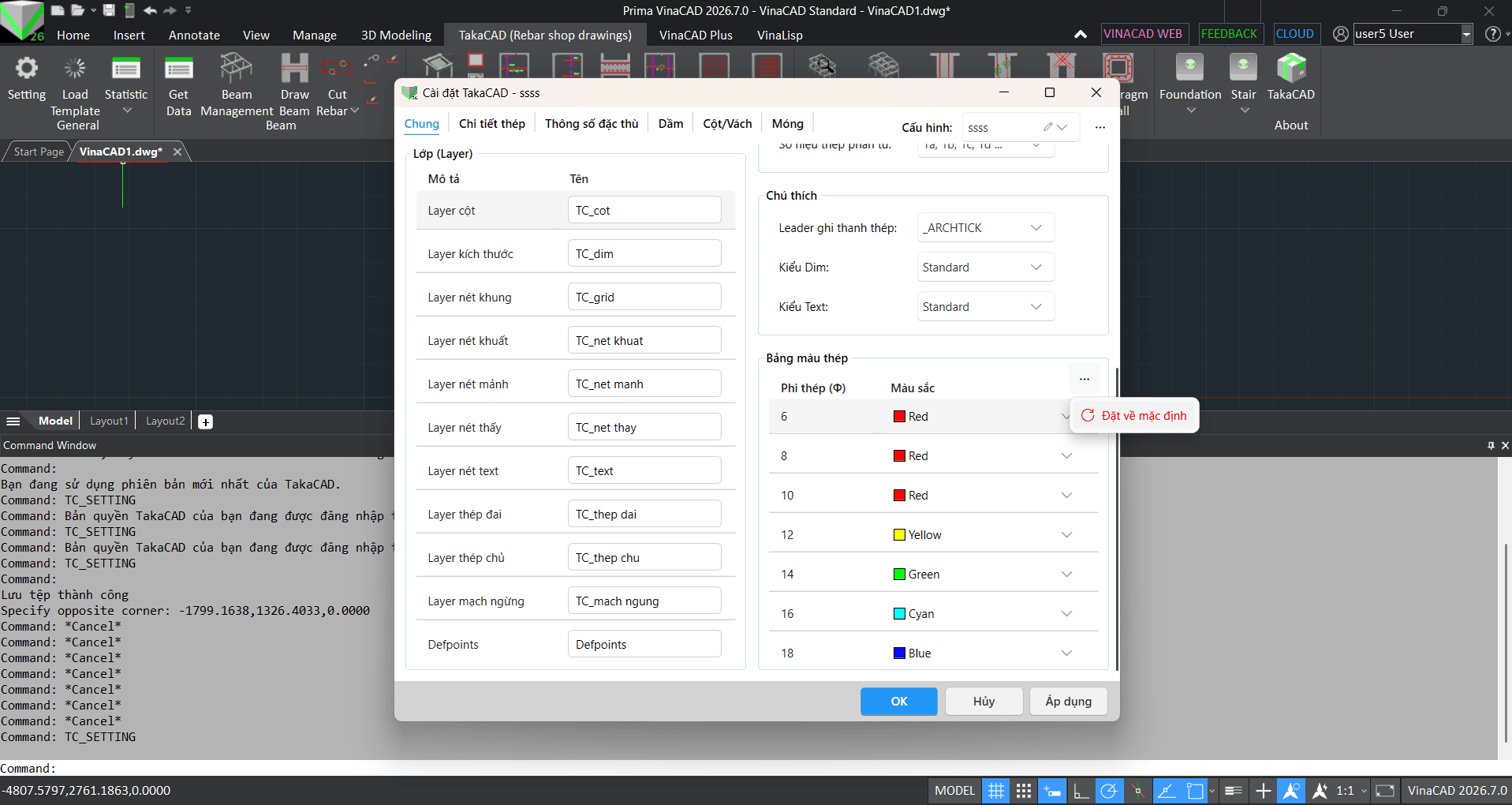Click the New file icon in title bar
This screenshot has width=1512, height=805.
[x=58, y=10]
